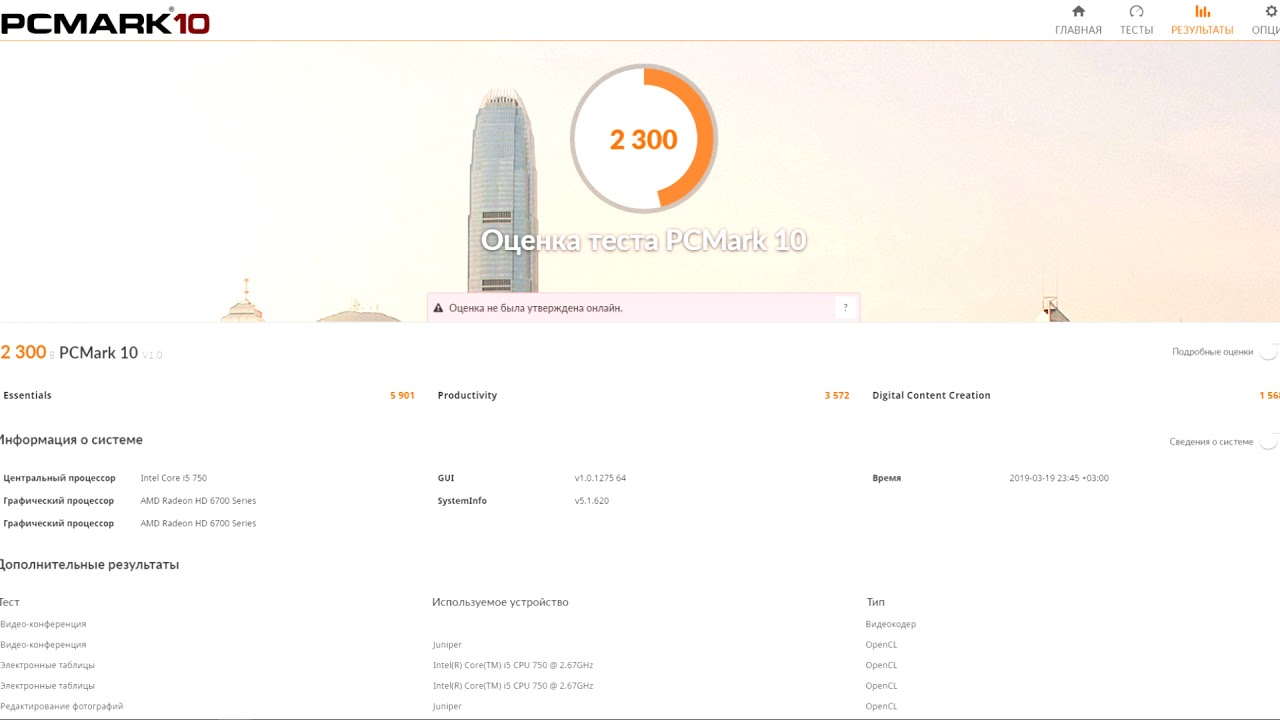Click the 2 300 PCMark 10 heading
The image size is (1280, 720).
(69, 352)
